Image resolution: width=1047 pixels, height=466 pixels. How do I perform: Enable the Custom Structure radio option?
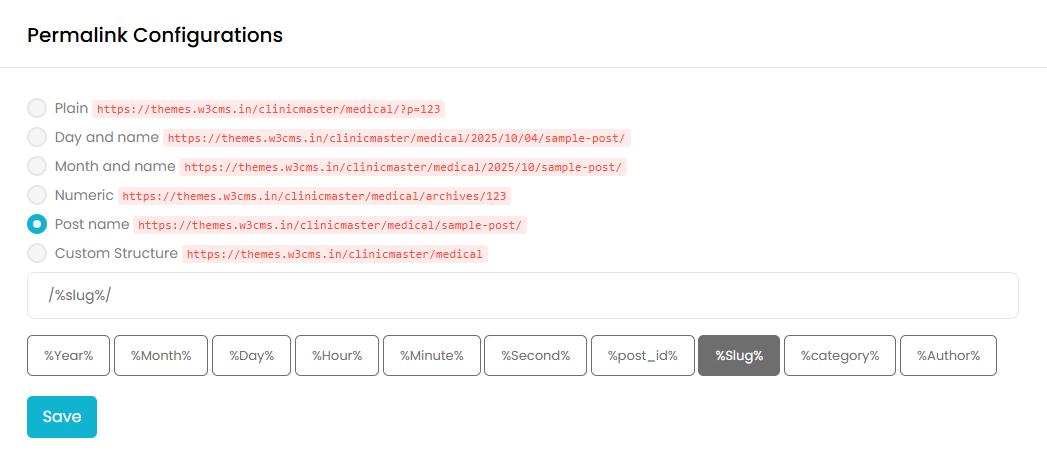point(37,253)
